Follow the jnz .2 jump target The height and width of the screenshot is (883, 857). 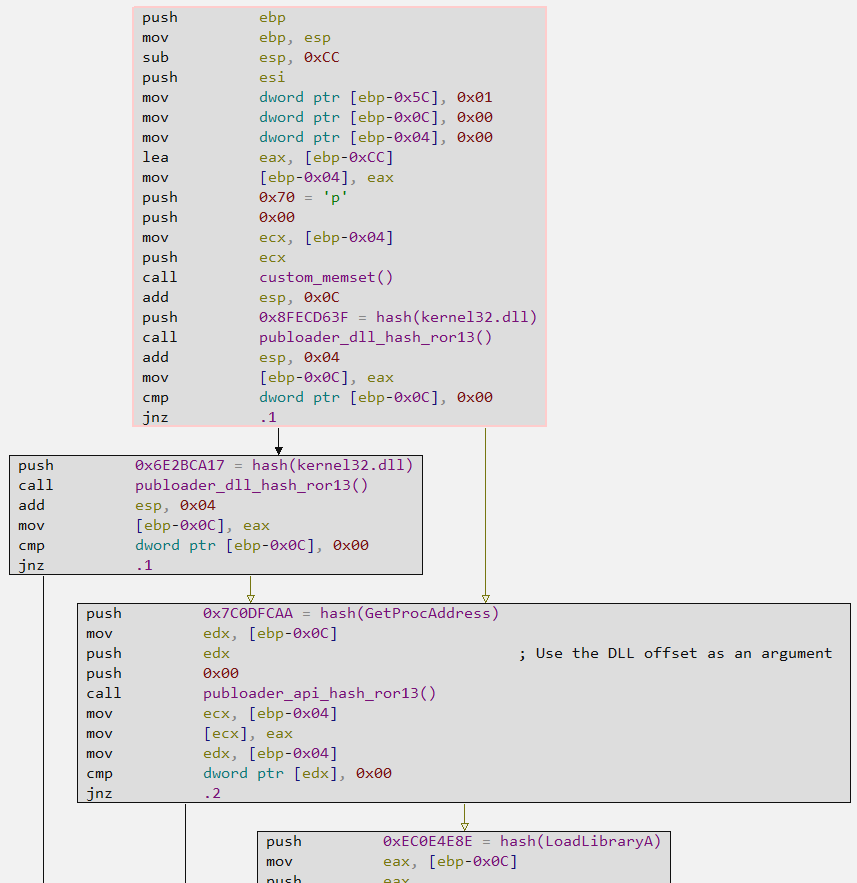pos(212,793)
